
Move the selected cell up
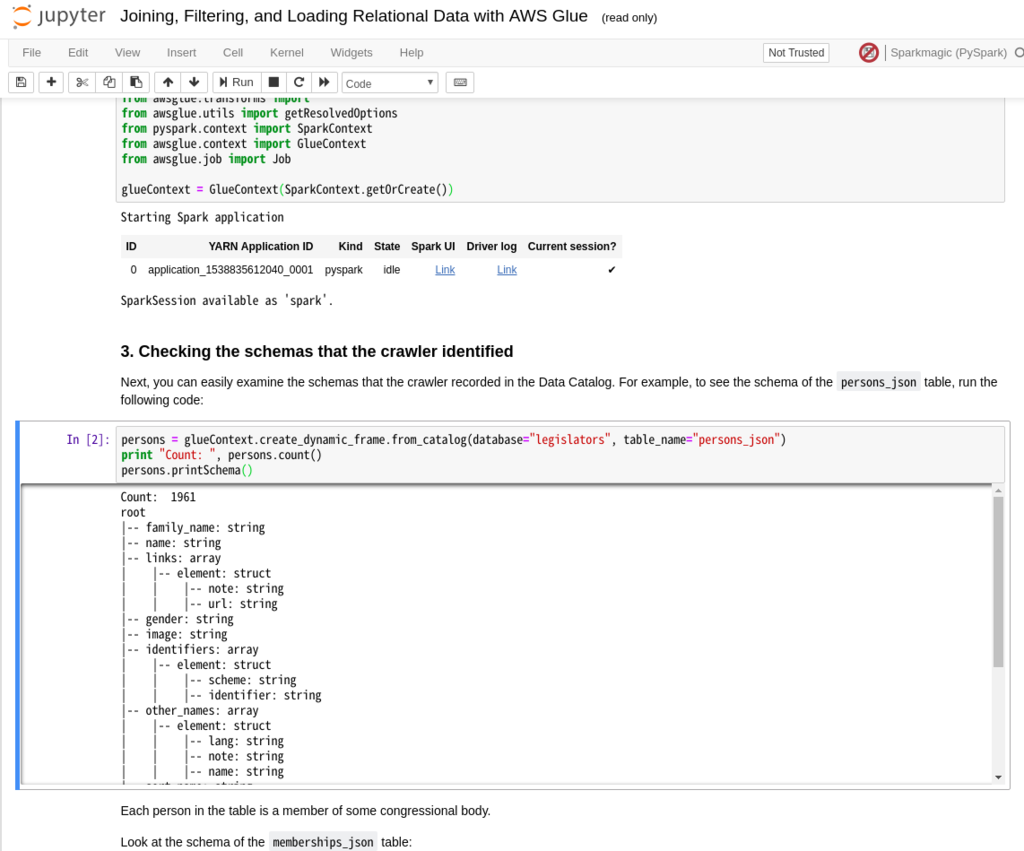[x=167, y=82]
